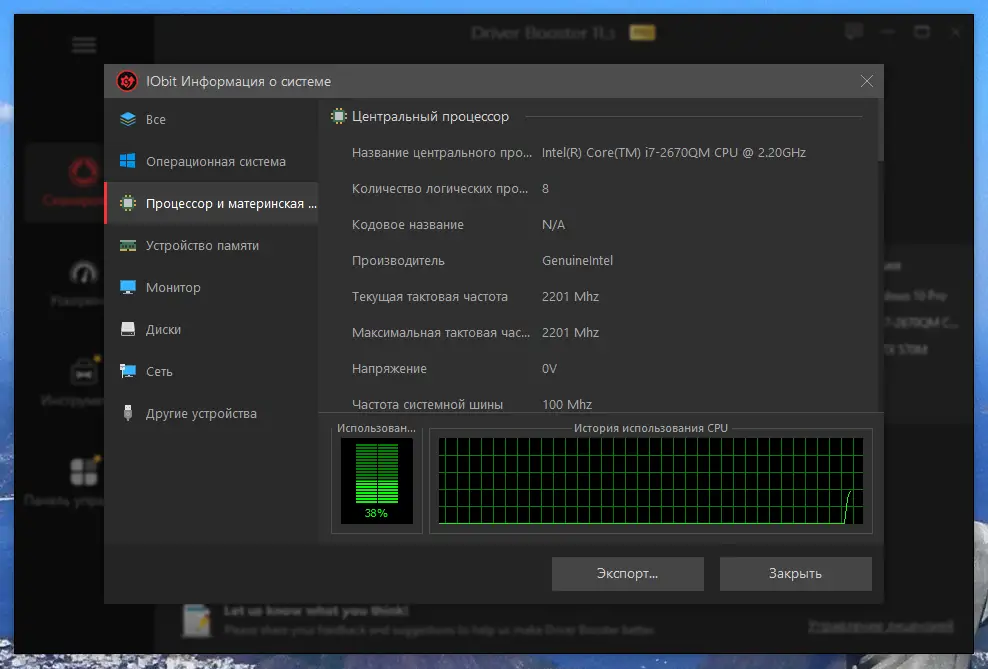This screenshot has width=988, height=669.
Task: Click the IObit red logo in the title bar
Action: coord(127,81)
